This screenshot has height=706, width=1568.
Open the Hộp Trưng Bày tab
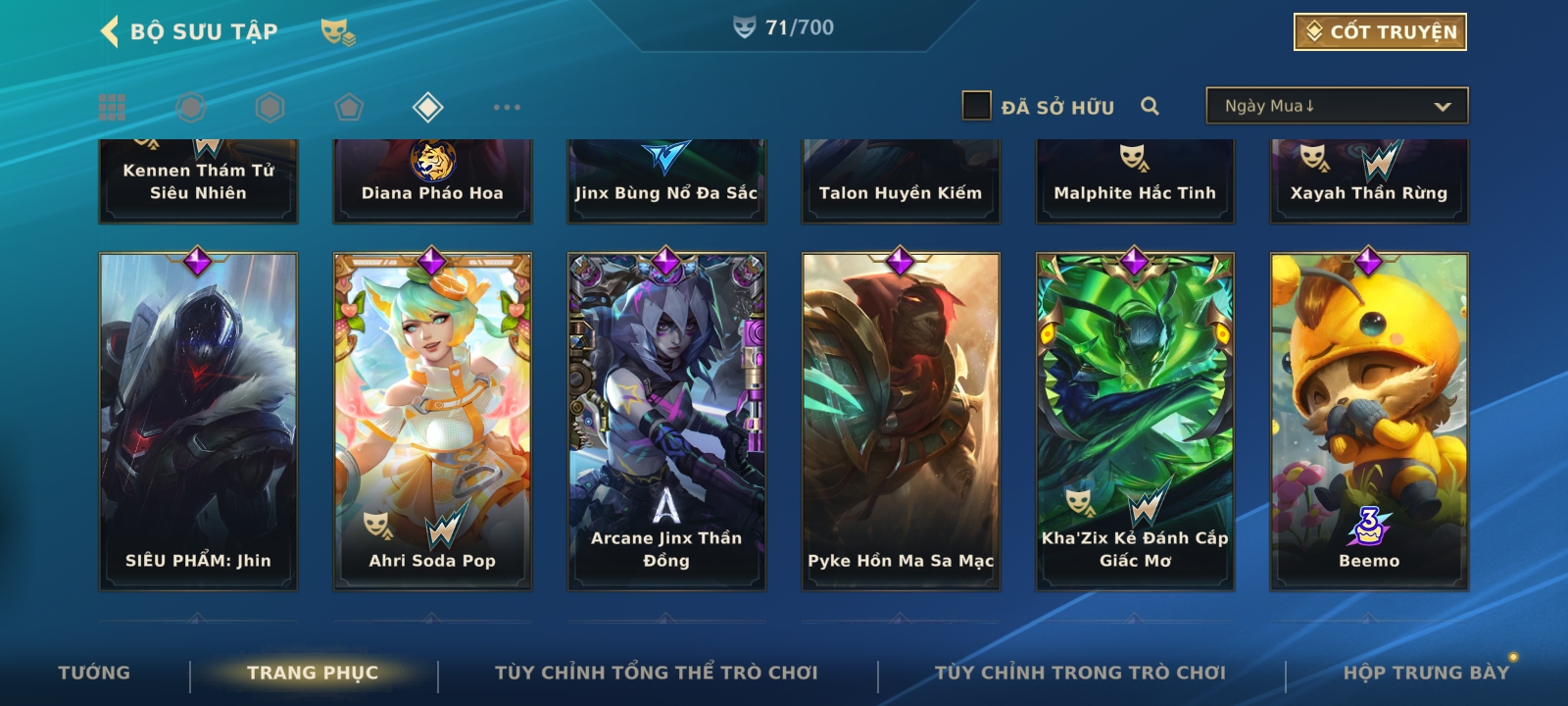pyautogui.click(x=1426, y=673)
